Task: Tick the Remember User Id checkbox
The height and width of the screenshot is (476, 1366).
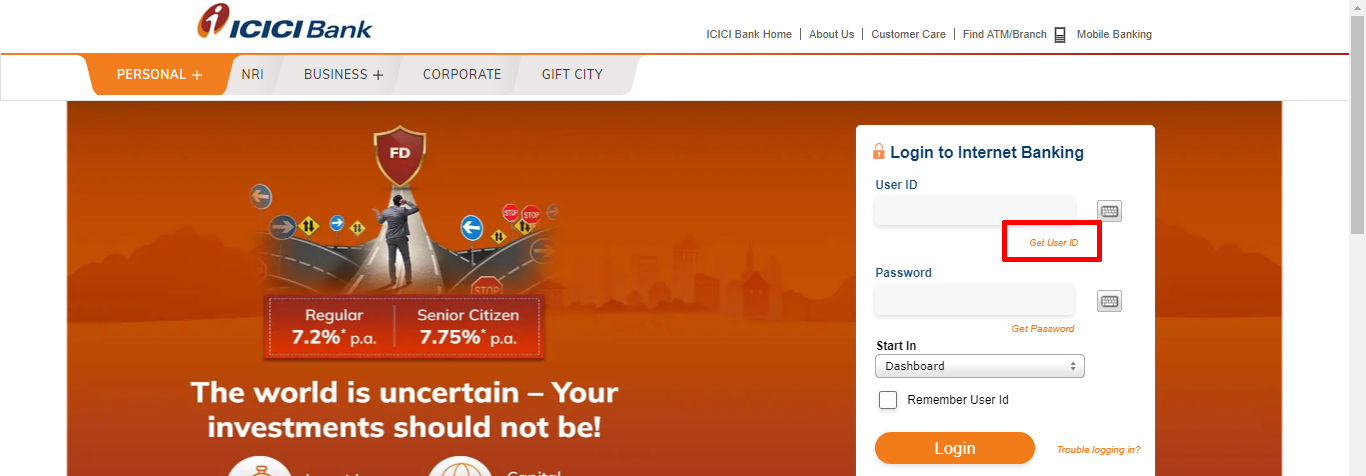Action: (888, 400)
